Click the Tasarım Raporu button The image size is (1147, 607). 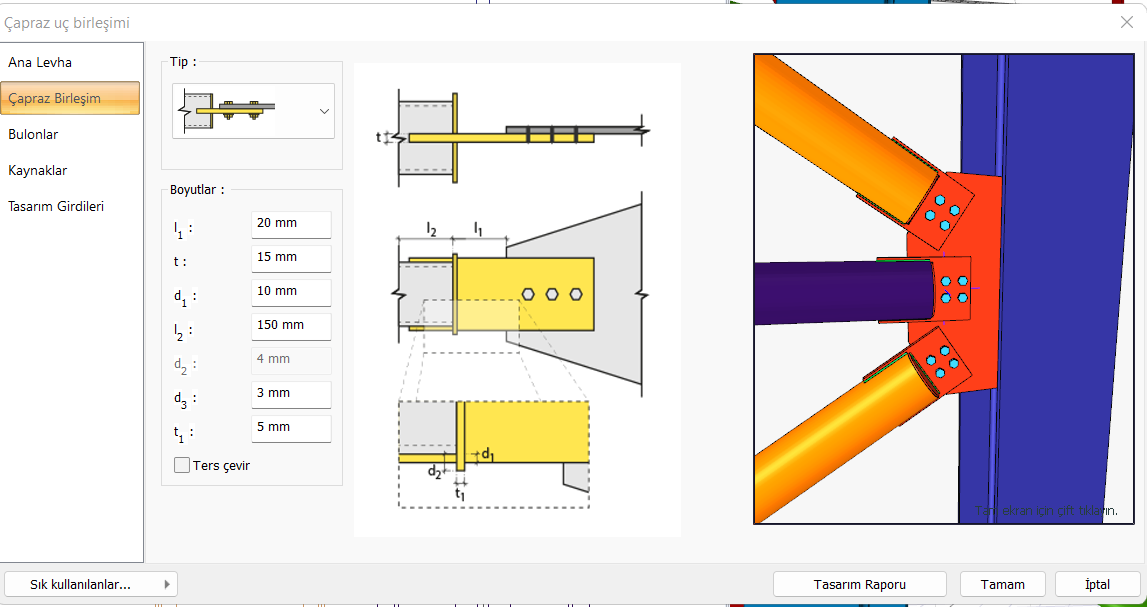click(x=859, y=584)
